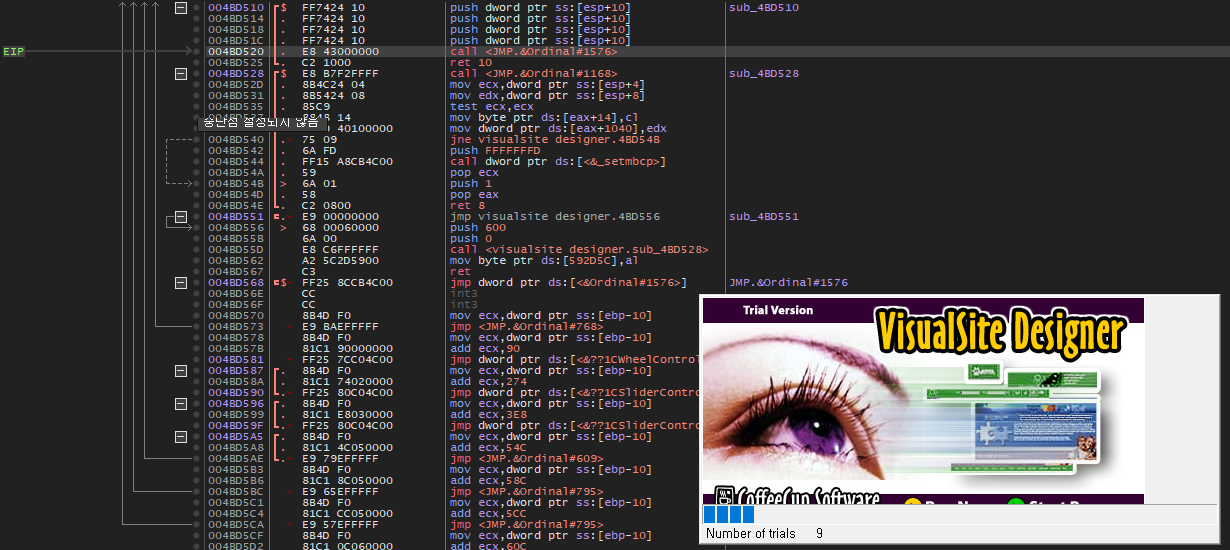The image size is (1230, 550).
Task: Select "mov byte ptr ds:[592D5C],al" instruction
Action: click(x=543, y=260)
